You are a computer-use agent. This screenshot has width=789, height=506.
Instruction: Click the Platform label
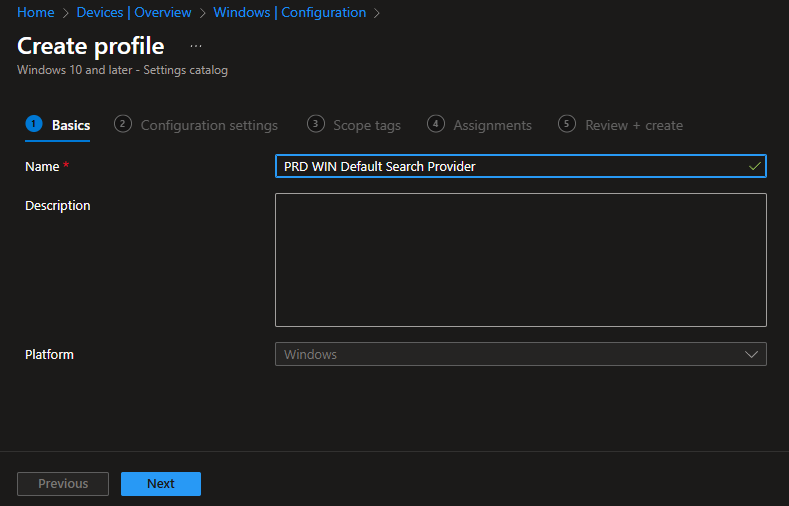49,355
